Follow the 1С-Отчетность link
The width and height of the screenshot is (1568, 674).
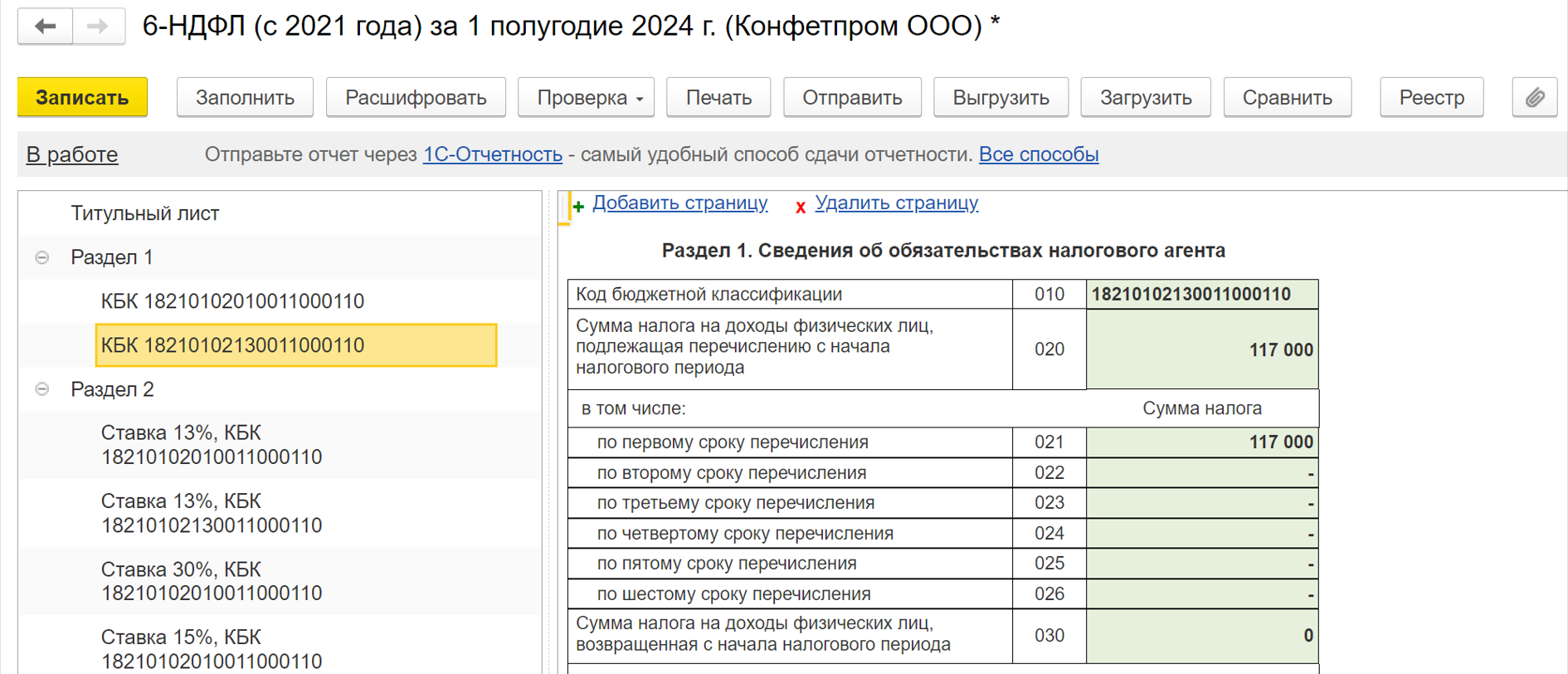(x=493, y=154)
